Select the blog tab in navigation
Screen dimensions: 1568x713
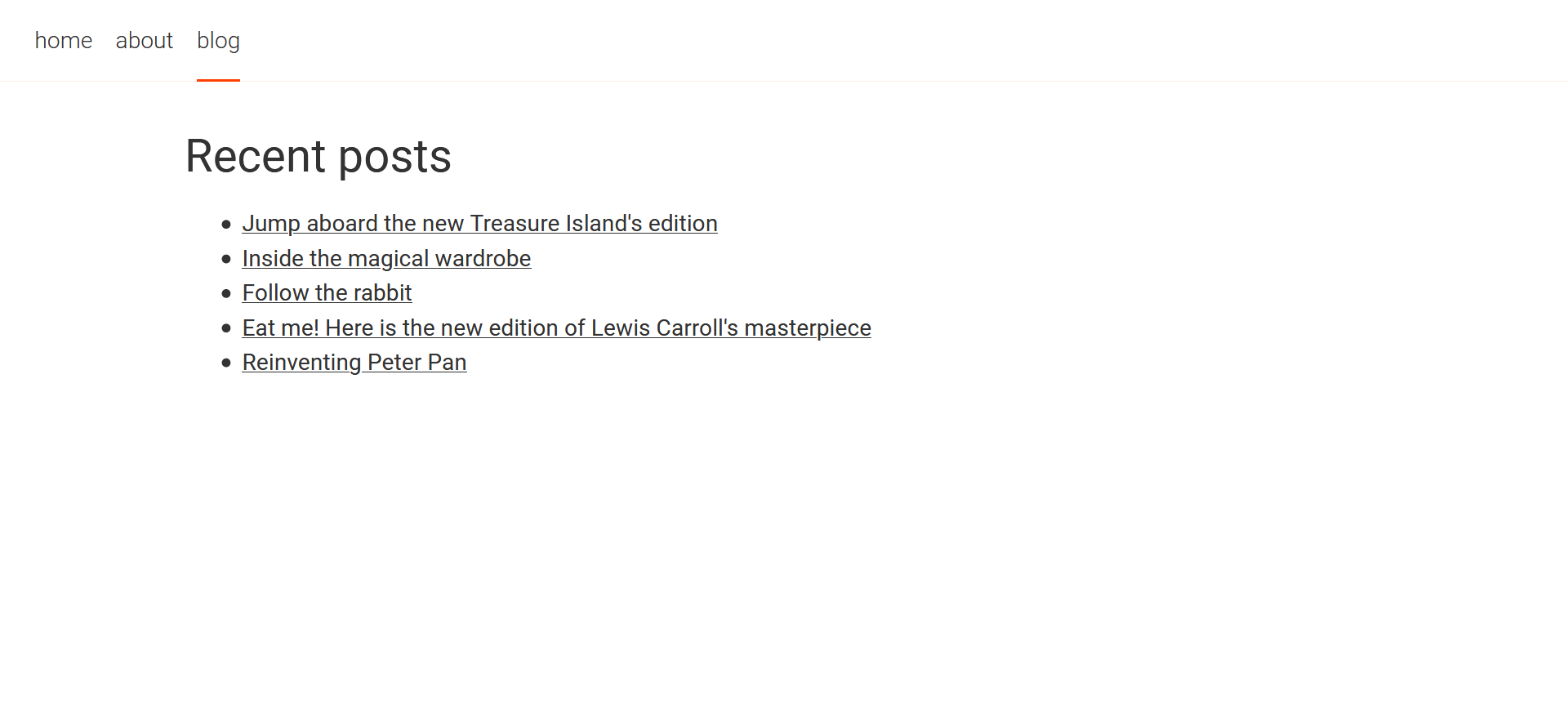click(x=218, y=40)
